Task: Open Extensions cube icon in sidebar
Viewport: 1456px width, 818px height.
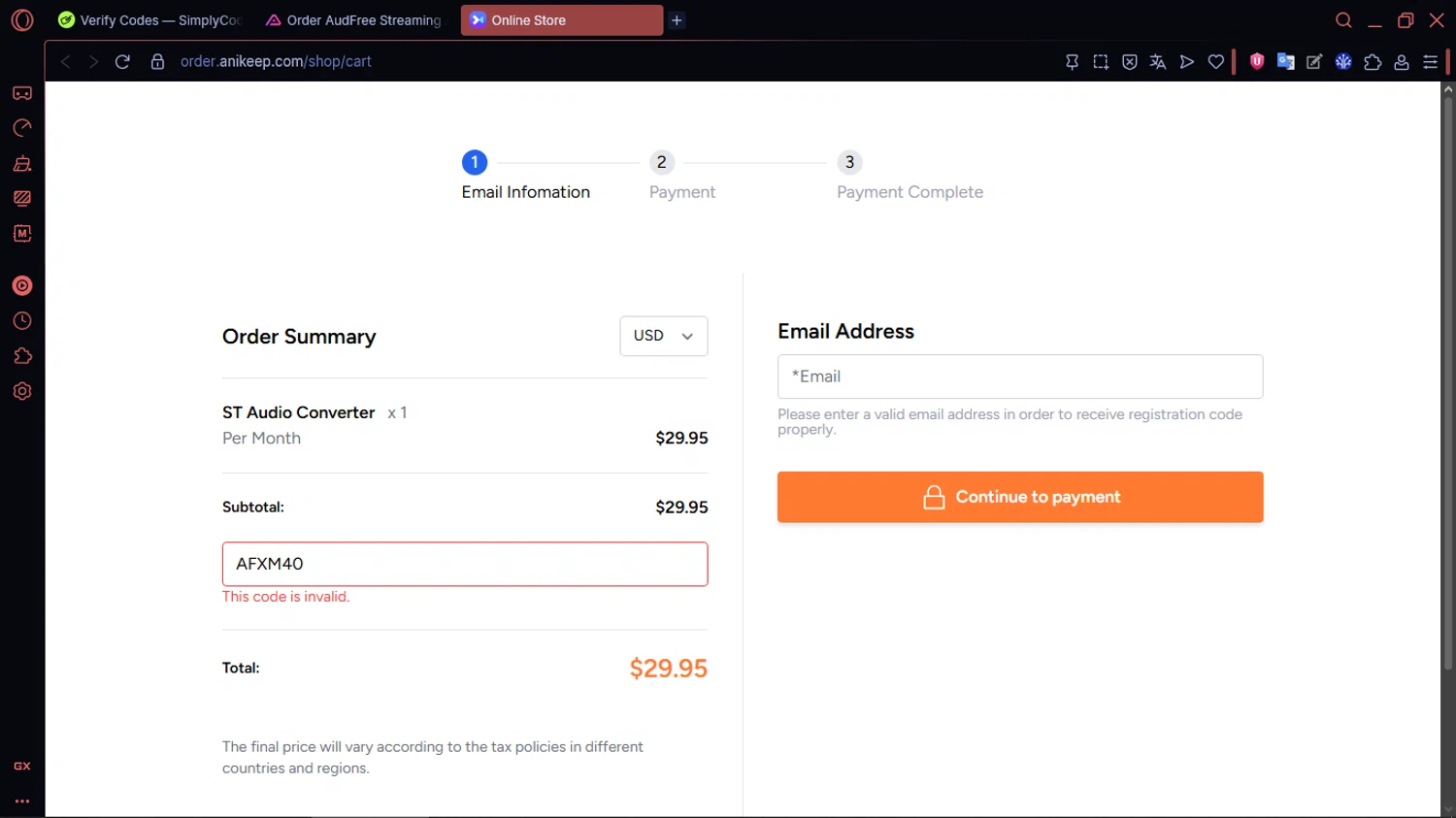Action: tap(22, 356)
